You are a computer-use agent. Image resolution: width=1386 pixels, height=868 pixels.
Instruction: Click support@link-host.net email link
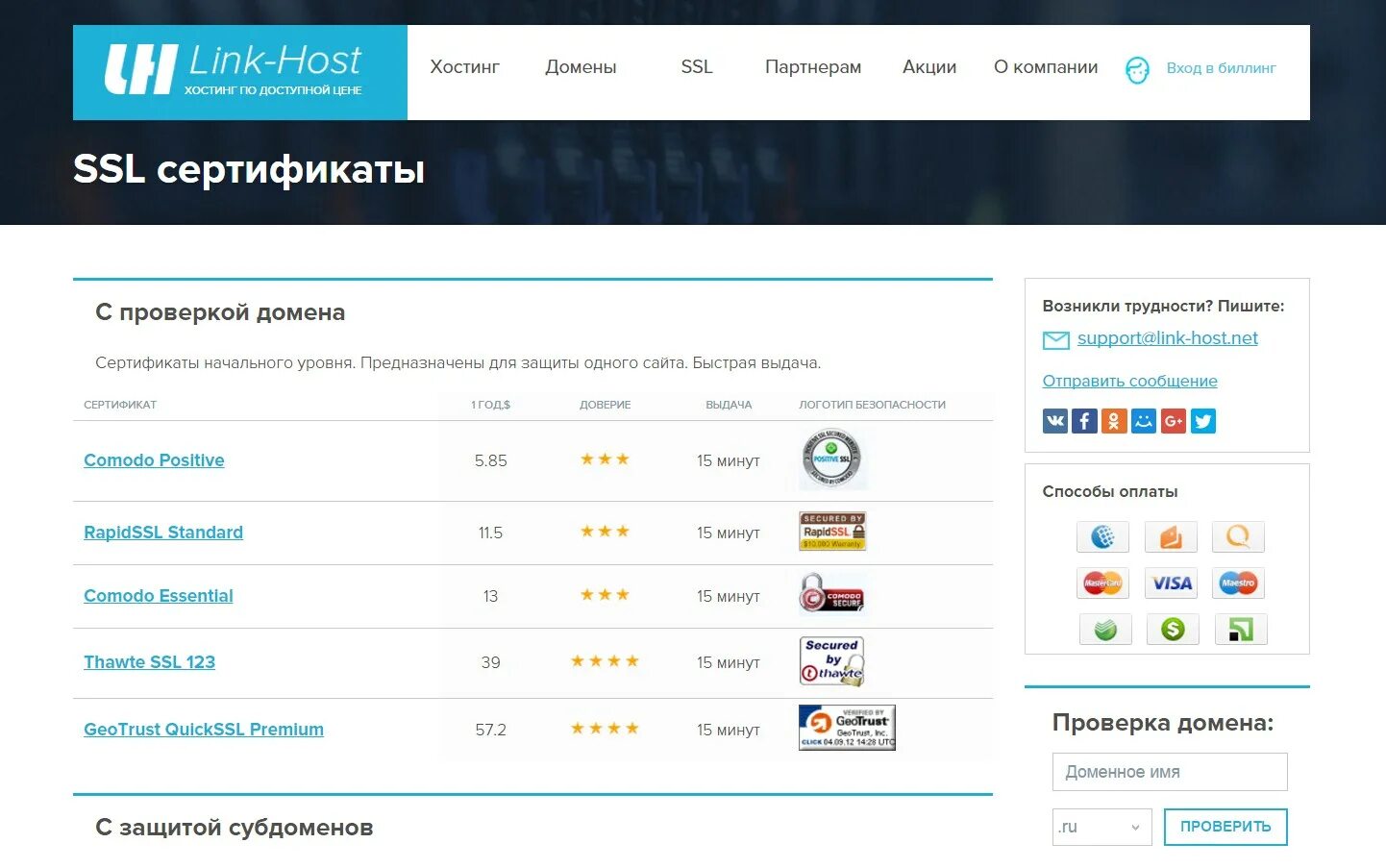point(1167,338)
